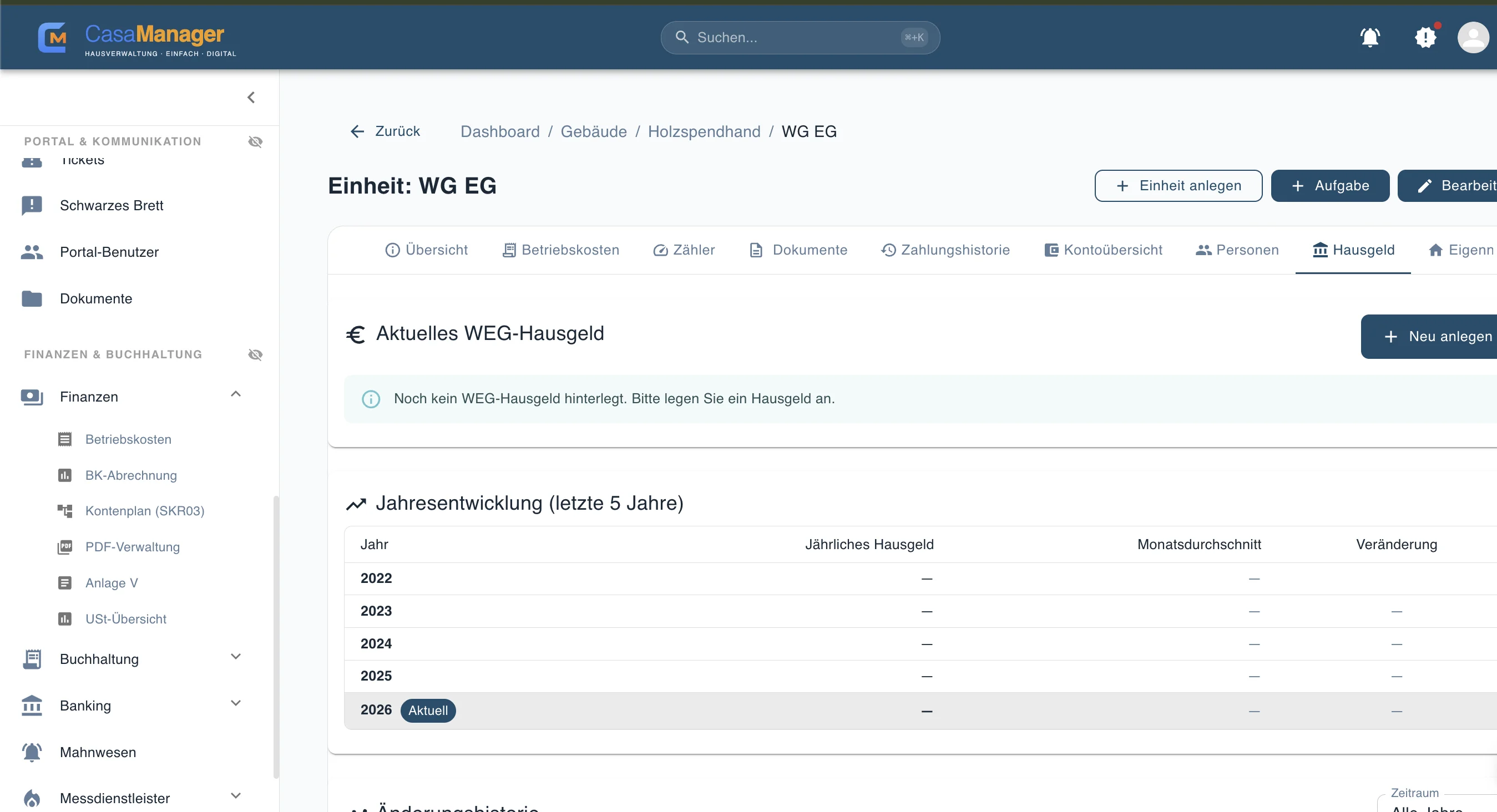Go to Gebäude breadcrumb link
Image resolution: width=1497 pixels, height=812 pixels.
click(x=593, y=132)
